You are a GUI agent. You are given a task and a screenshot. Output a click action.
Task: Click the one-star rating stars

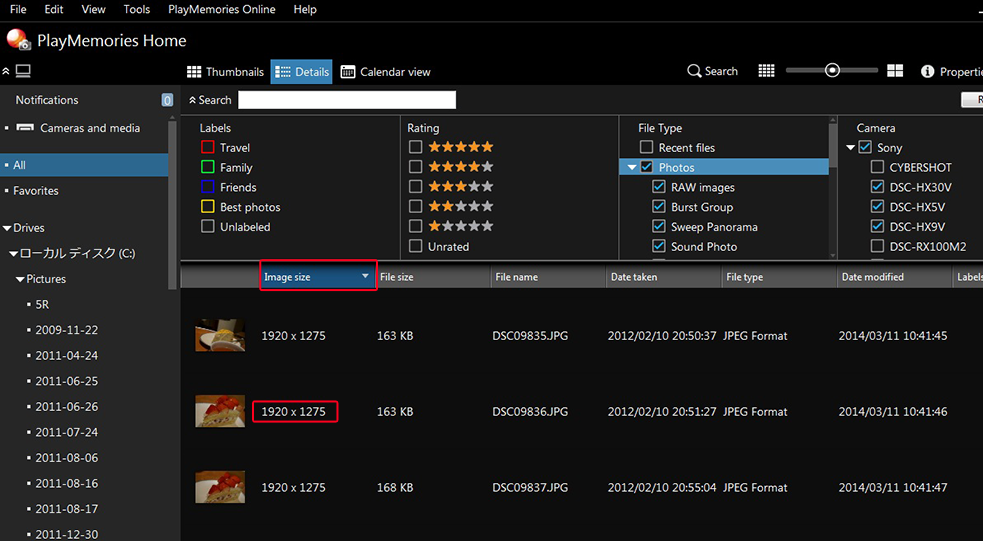click(461, 226)
